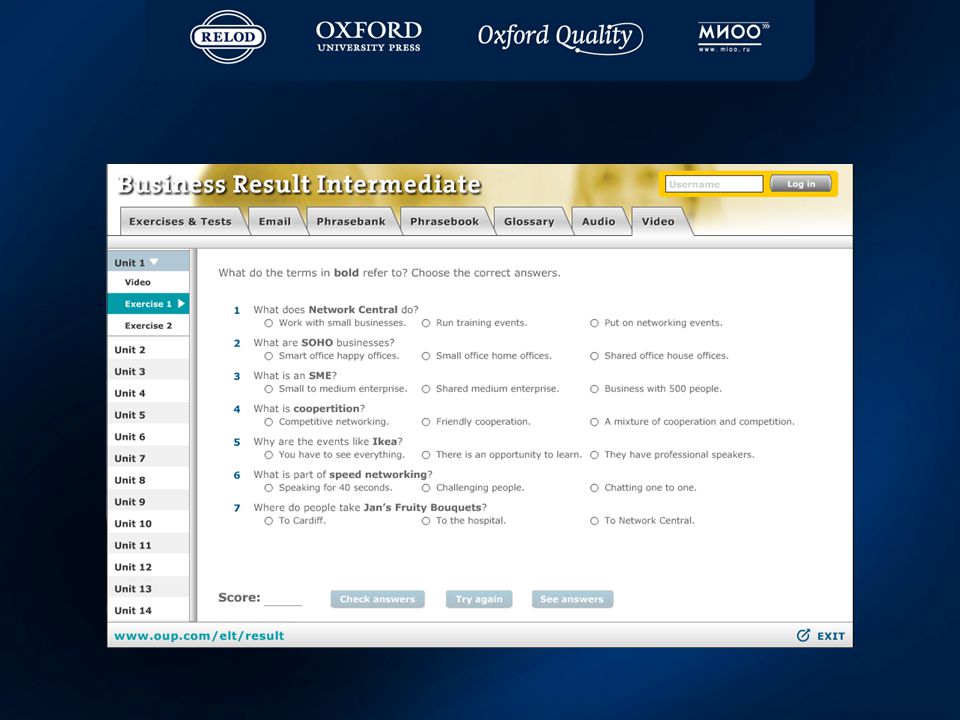Open Unit 10 in sidebar

tap(148, 523)
